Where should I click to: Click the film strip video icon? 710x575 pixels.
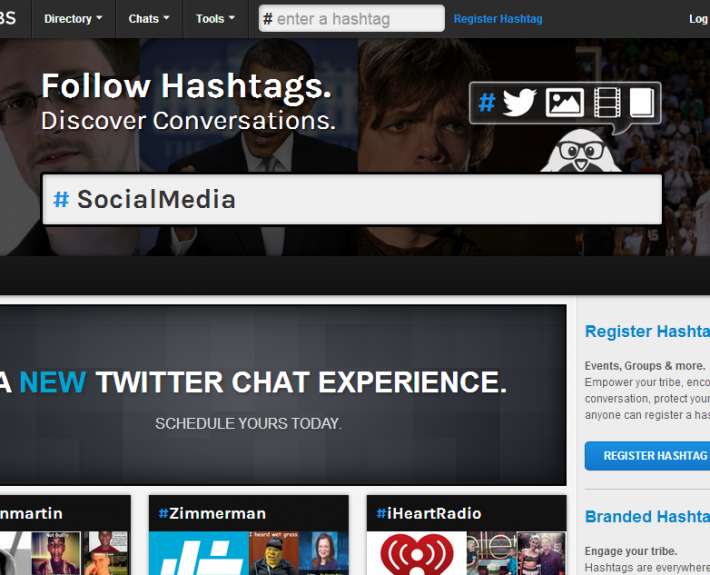607,102
